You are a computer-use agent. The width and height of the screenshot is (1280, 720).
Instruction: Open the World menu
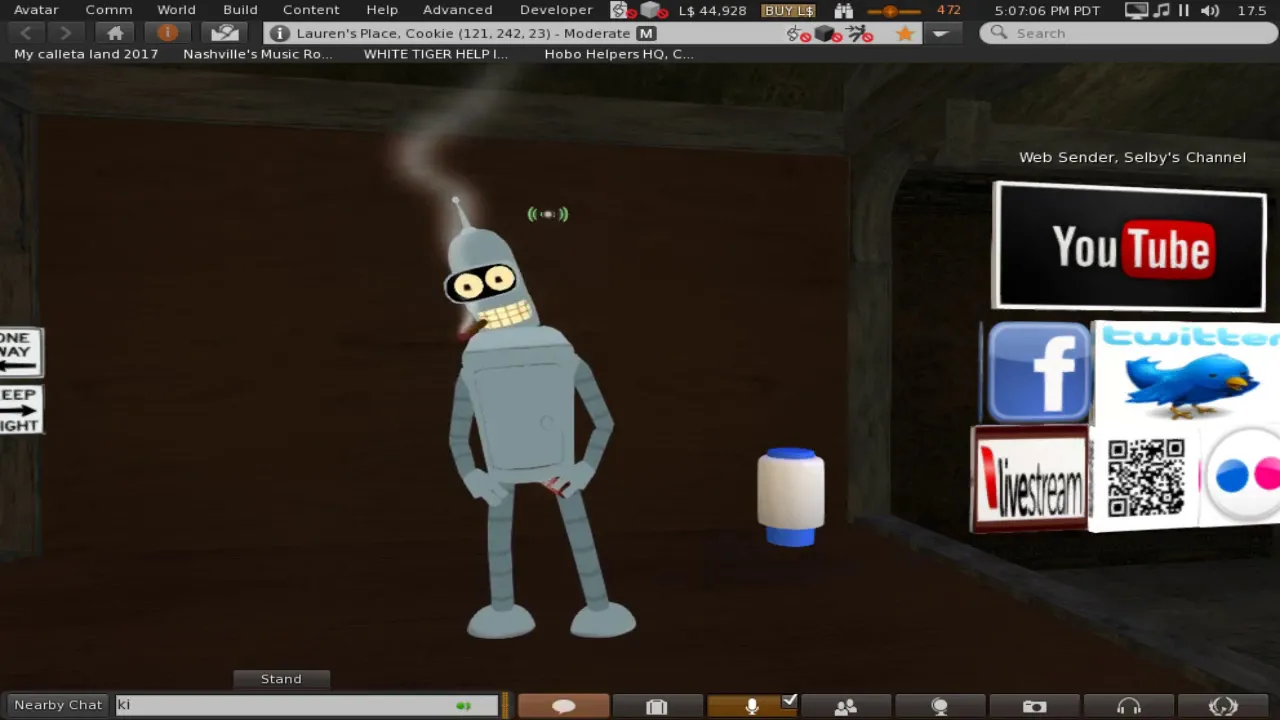[x=176, y=10]
